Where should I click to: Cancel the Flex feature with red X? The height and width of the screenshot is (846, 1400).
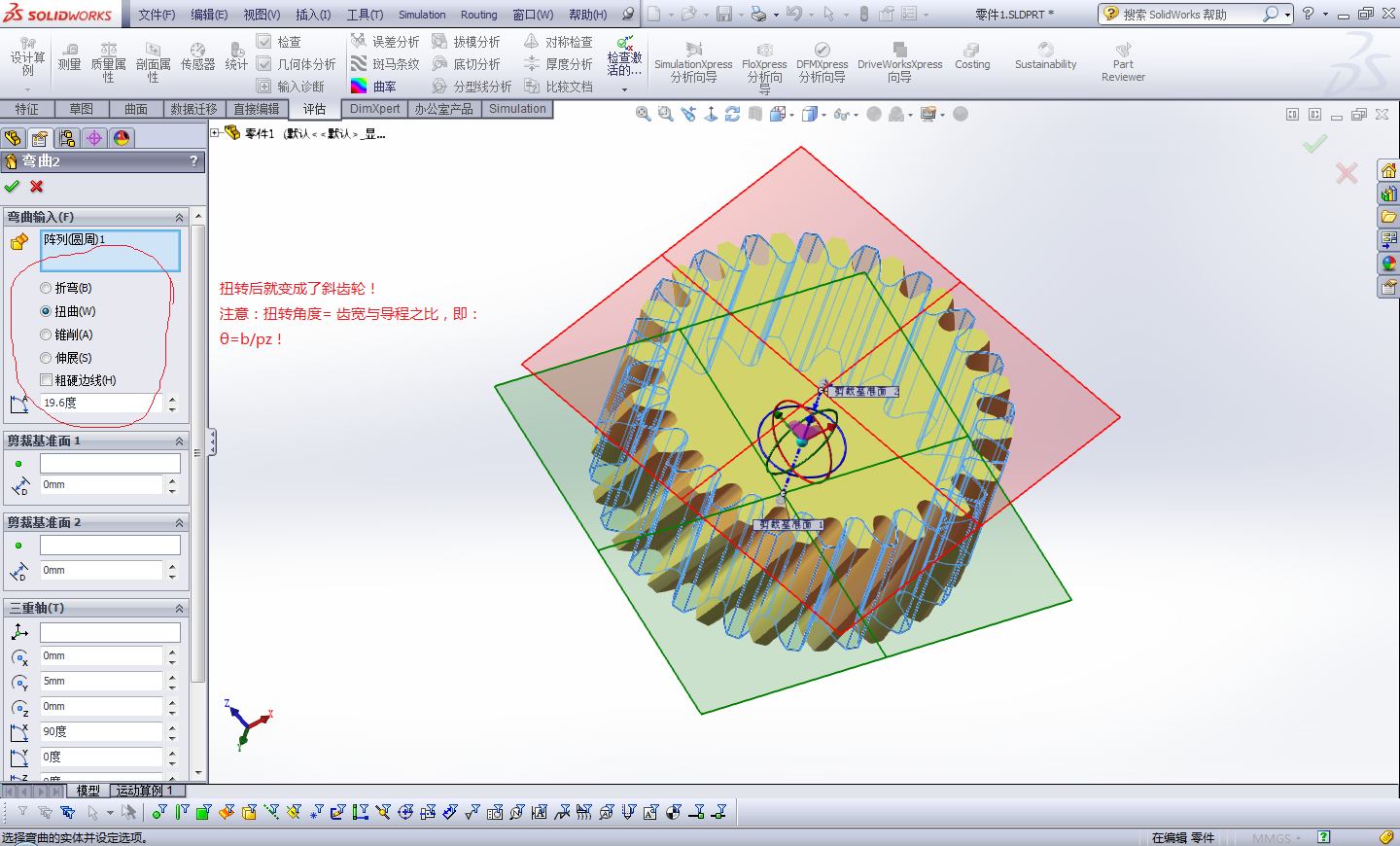click(x=37, y=187)
